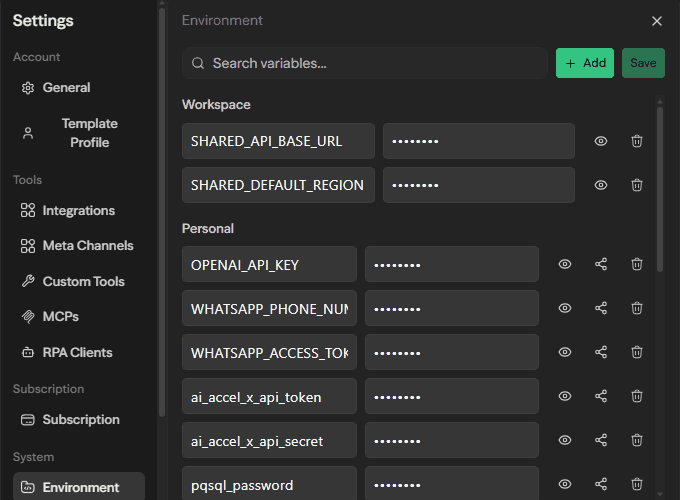Delete the SHARED_API_BASE_URL variable
The width and height of the screenshot is (680, 500).
[637, 141]
